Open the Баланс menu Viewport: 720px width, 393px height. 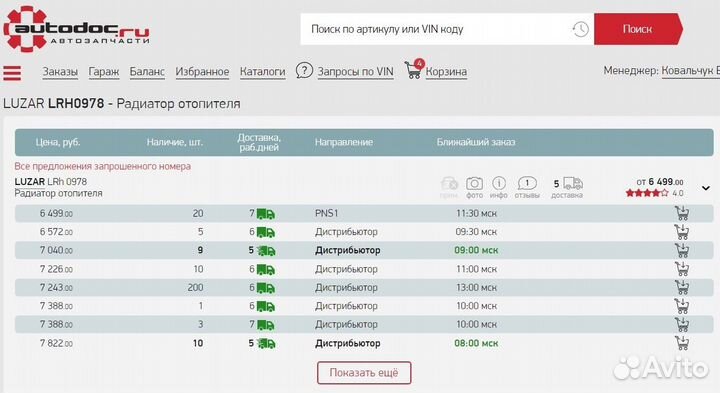(147, 72)
